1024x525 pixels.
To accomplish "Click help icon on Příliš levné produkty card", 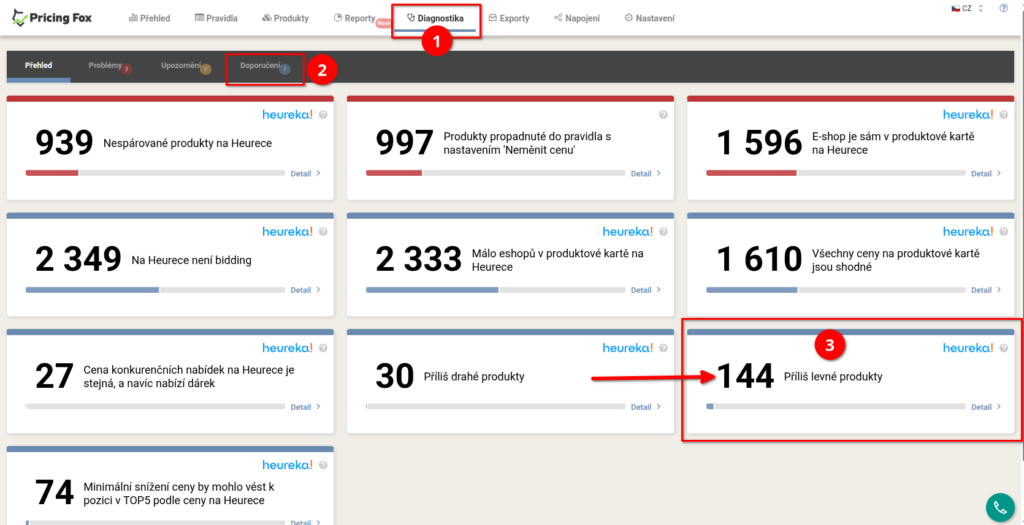I will 1004,347.
